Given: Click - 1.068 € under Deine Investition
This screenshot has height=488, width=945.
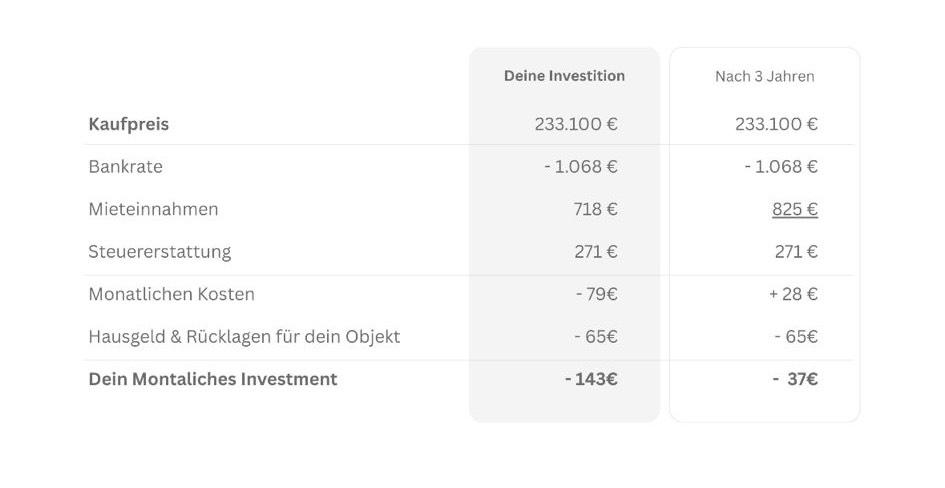Looking at the screenshot, I should (580, 167).
